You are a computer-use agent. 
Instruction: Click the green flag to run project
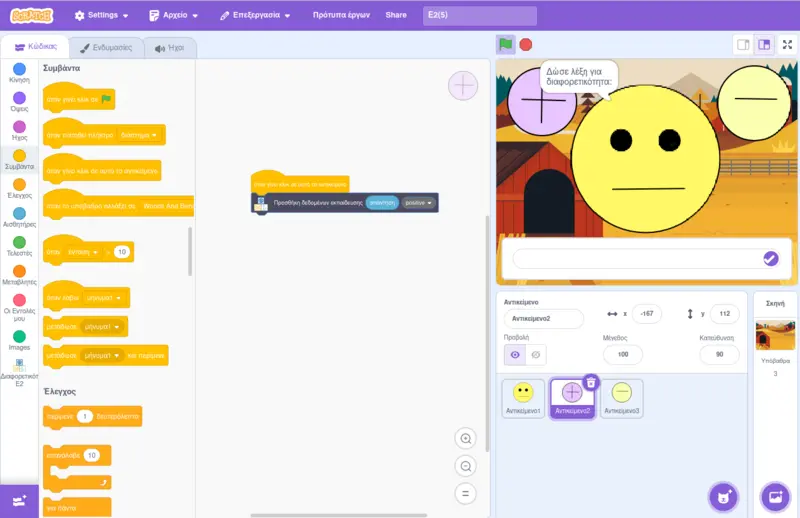[506, 44]
